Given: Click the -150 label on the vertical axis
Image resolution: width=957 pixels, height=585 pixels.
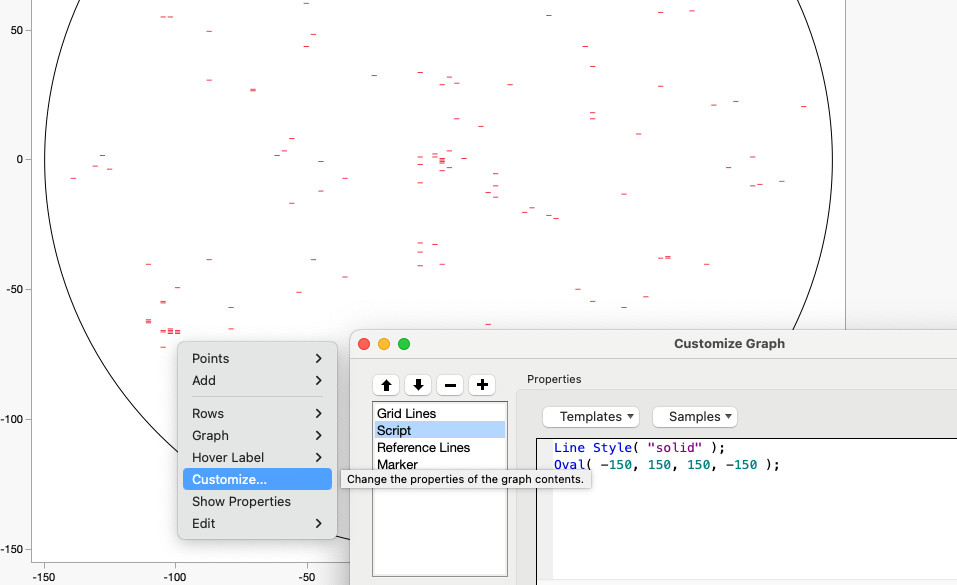Looking at the screenshot, I should (x=13, y=549).
